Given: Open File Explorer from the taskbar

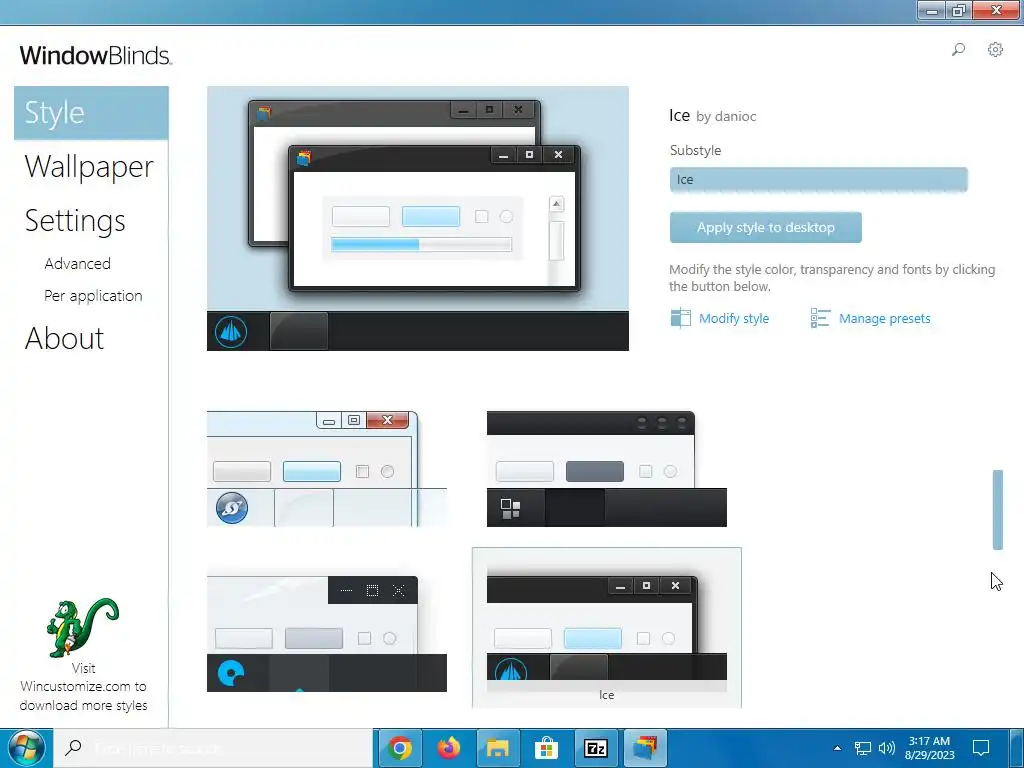Looking at the screenshot, I should (498, 748).
